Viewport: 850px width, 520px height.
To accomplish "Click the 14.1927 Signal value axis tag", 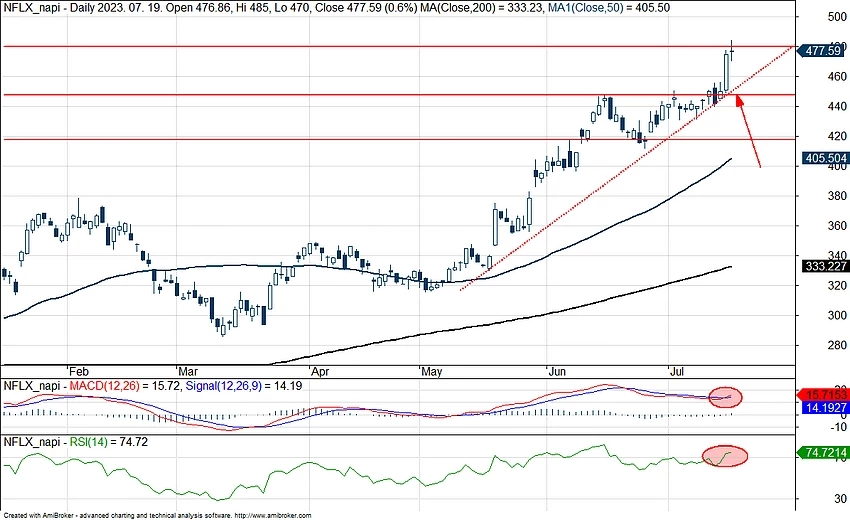I will 826,408.
